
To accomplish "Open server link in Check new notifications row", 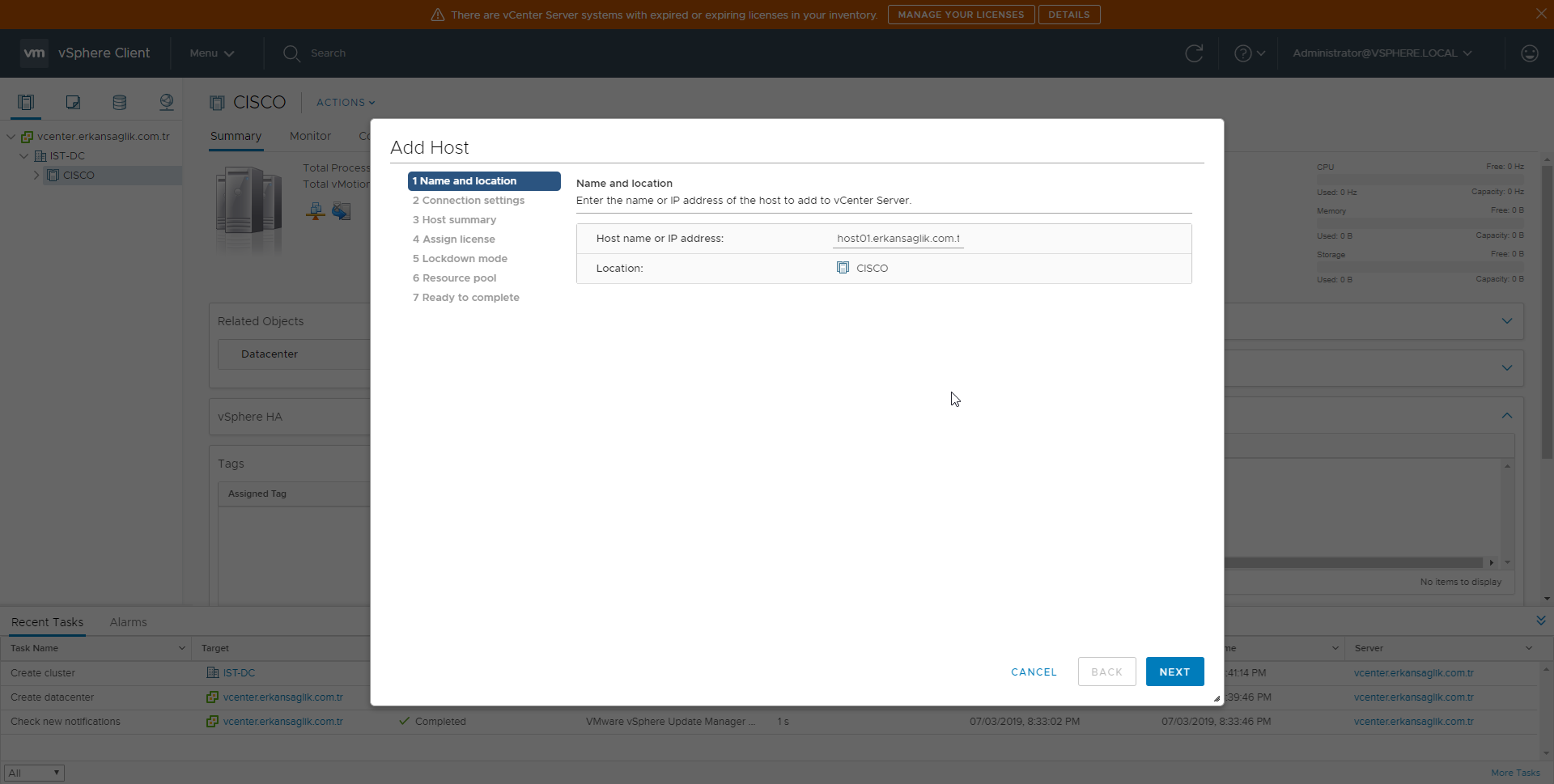I will (x=1413, y=722).
